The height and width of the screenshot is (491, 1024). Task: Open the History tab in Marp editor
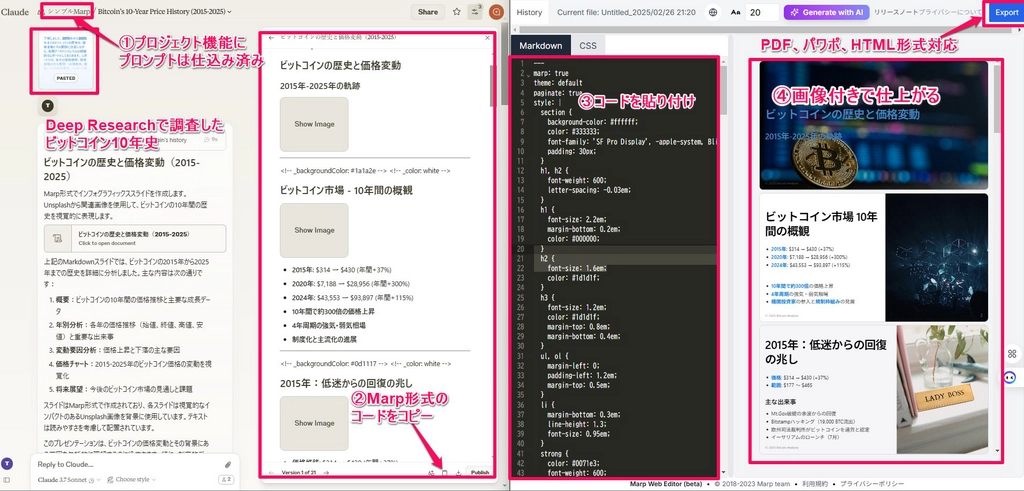coord(529,12)
